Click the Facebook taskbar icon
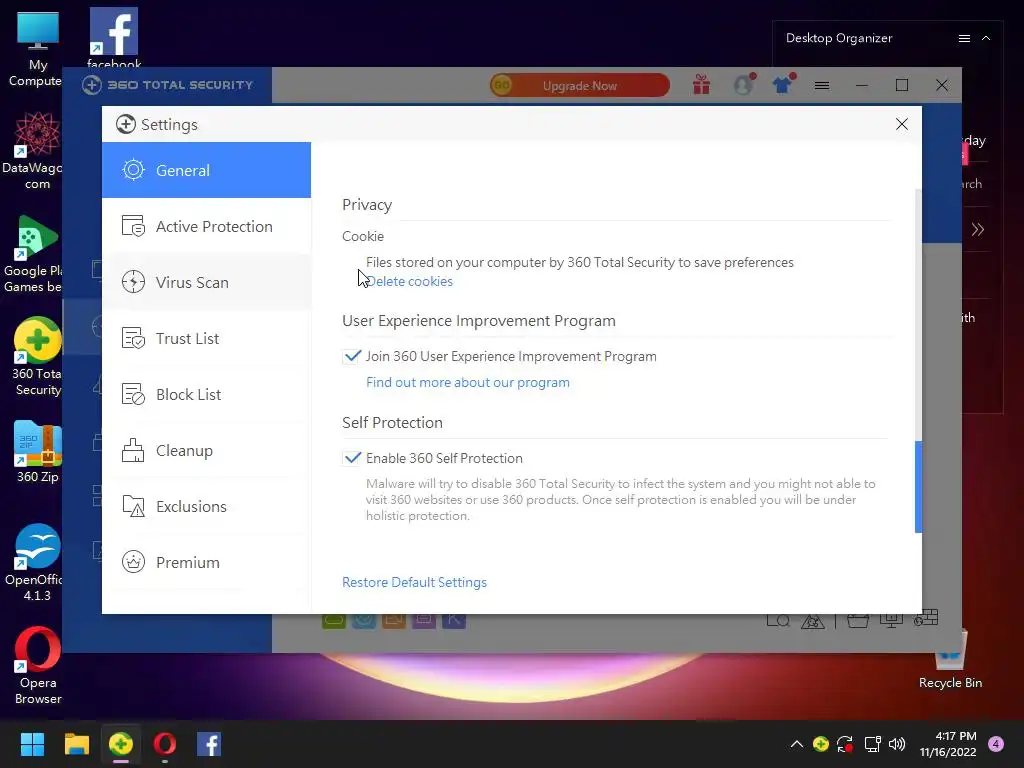This screenshot has width=1024, height=768. (x=209, y=744)
